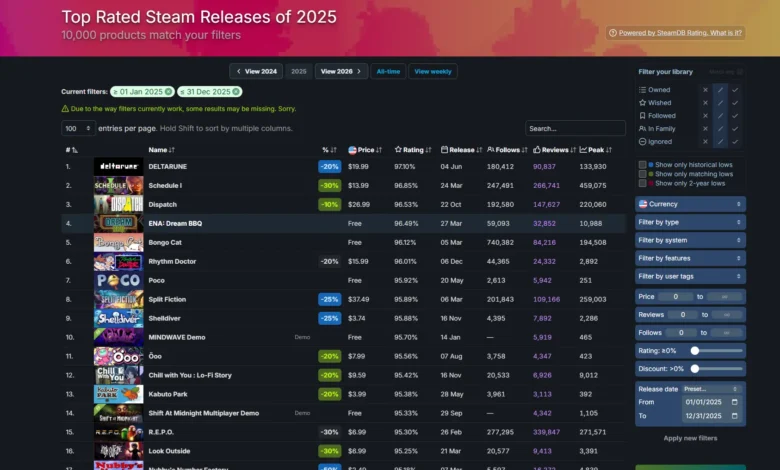Adjust the Discount minimum slider

[x=695, y=369]
